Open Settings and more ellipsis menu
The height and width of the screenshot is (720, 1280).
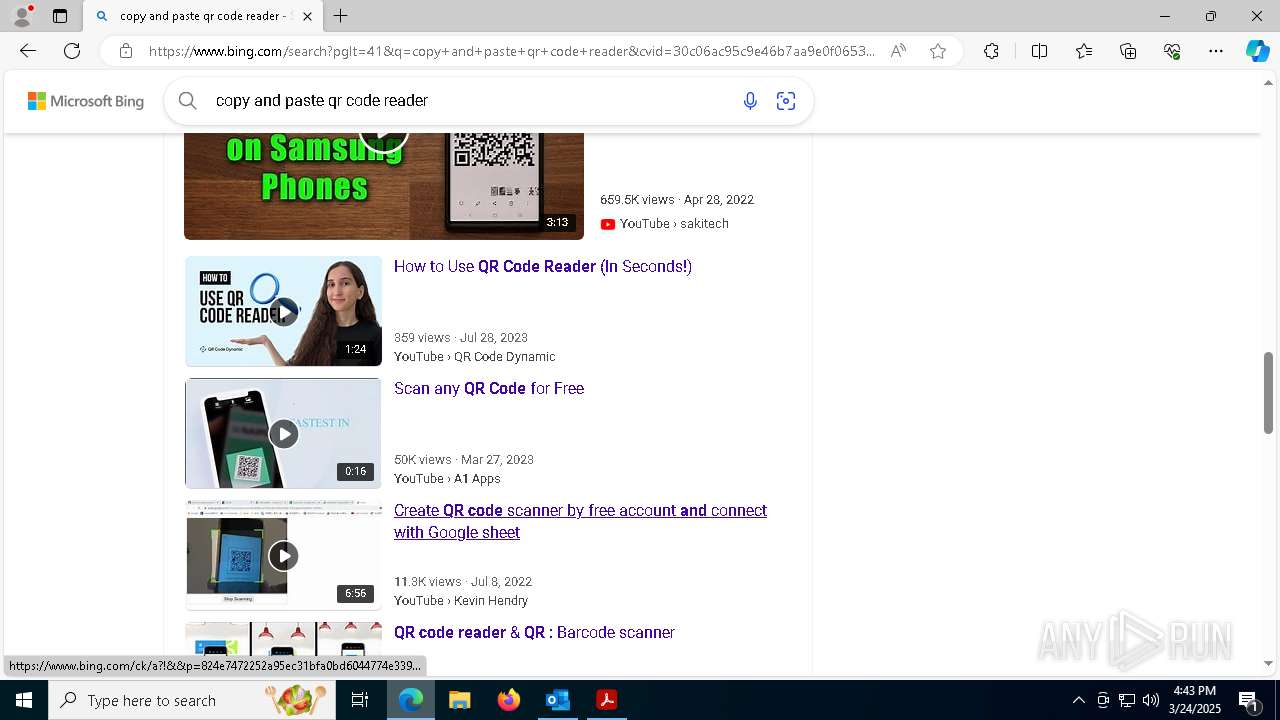pyautogui.click(x=1216, y=51)
